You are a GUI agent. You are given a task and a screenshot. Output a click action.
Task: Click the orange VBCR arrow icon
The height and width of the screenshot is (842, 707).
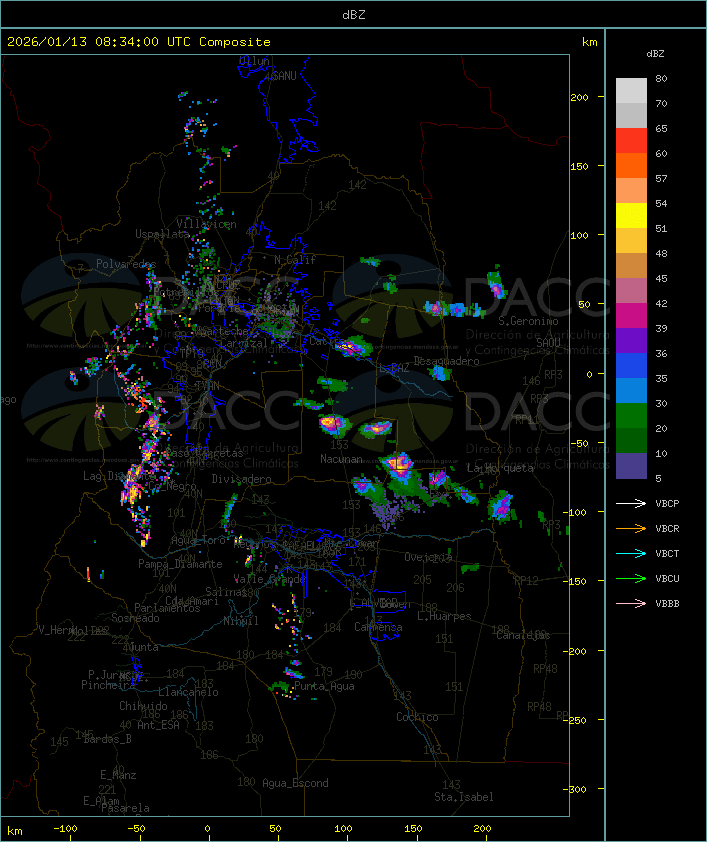(631, 528)
